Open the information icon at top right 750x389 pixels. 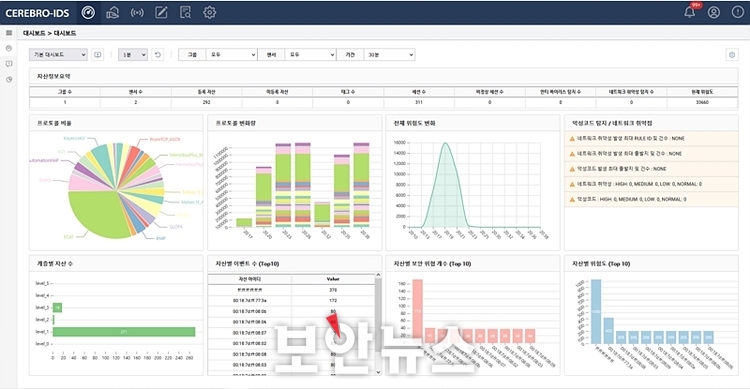click(738, 12)
